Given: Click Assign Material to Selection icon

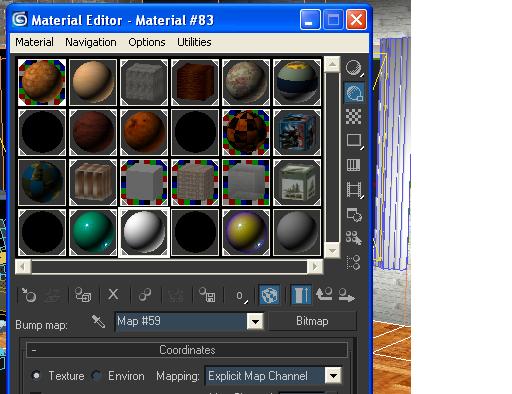Looking at the screenshot, I should click(83, 295).
